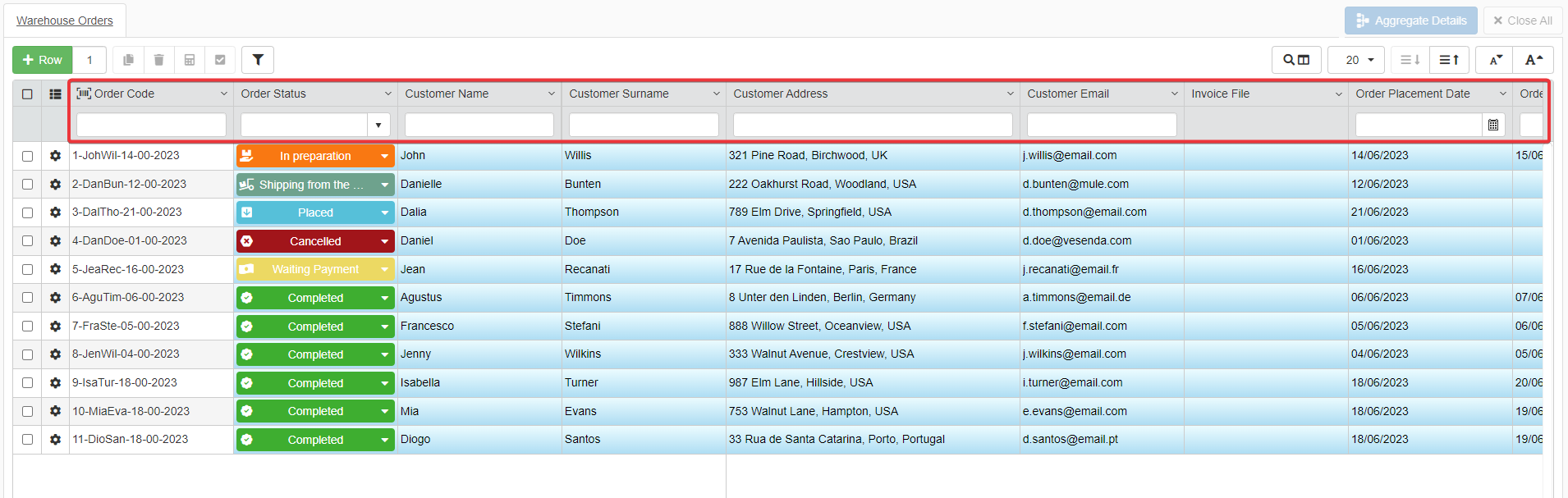The width and height of the screenshot is (1568, 498).
Task: Click the green add Row button
Action: (43, 60)
